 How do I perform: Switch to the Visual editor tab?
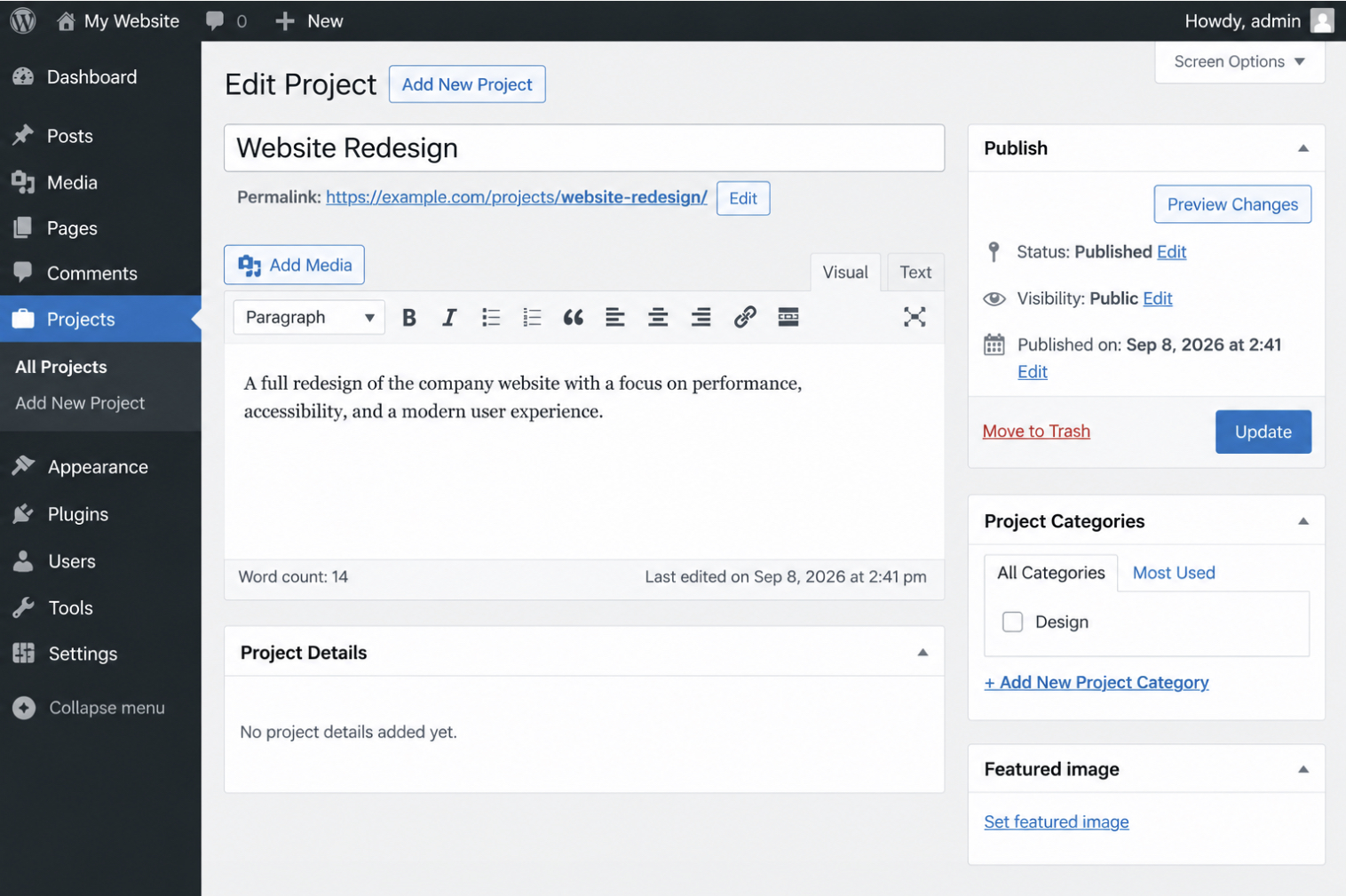pos(845,272)
